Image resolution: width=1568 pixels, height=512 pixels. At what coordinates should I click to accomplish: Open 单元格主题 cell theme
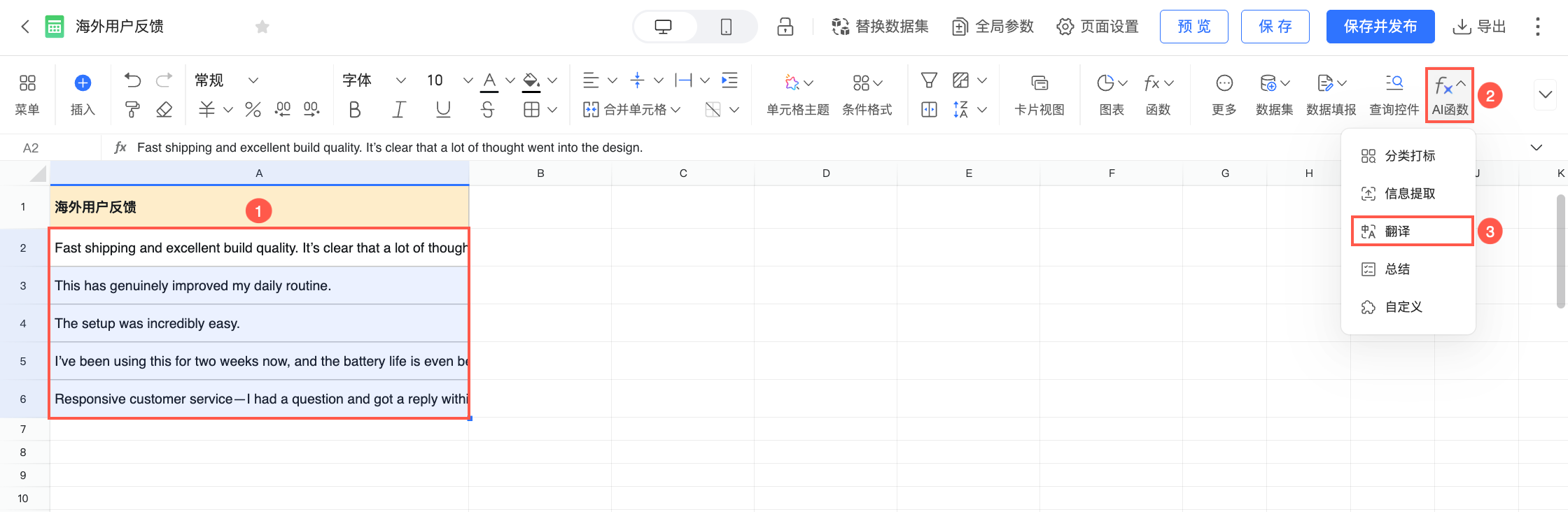point(798,94)
